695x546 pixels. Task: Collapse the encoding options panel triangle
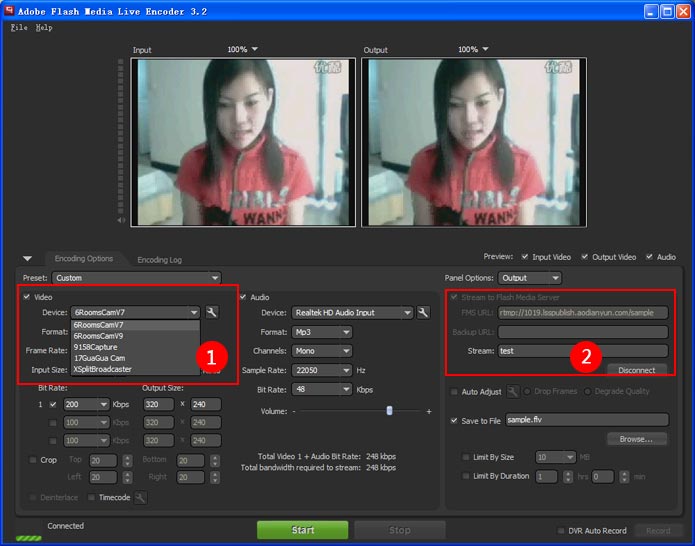point(27,258)
